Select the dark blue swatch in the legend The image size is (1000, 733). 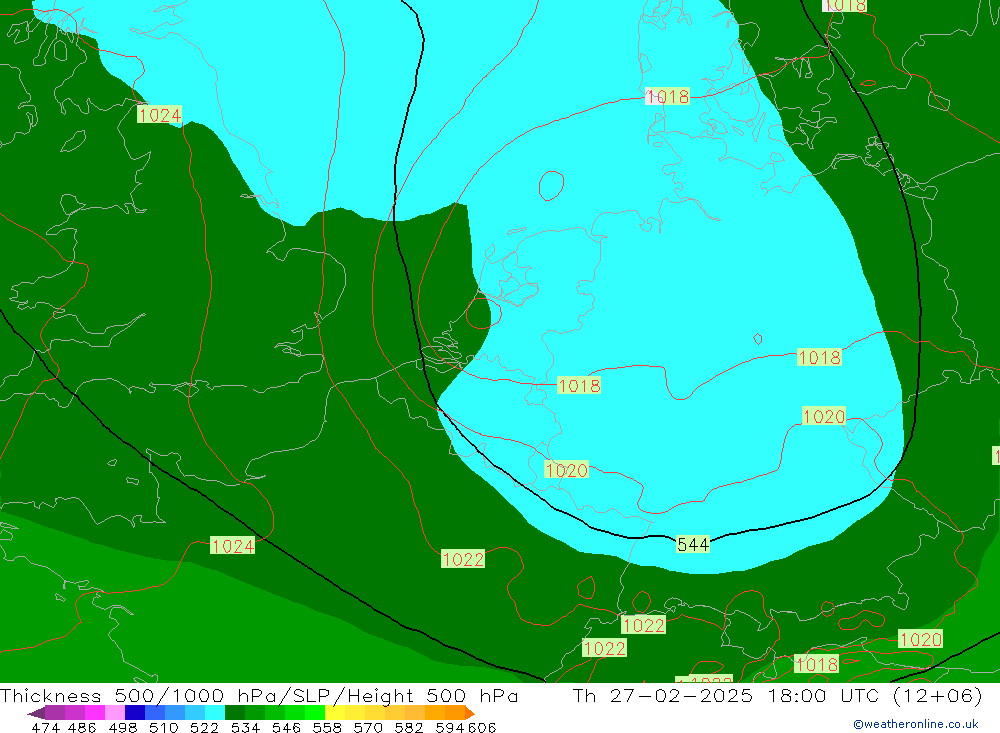pos(135,713)
